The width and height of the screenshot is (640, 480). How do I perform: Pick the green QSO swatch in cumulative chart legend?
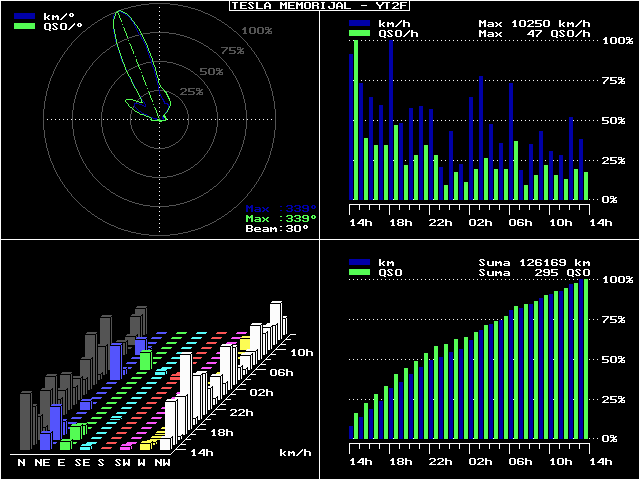(x=360, y=272)
